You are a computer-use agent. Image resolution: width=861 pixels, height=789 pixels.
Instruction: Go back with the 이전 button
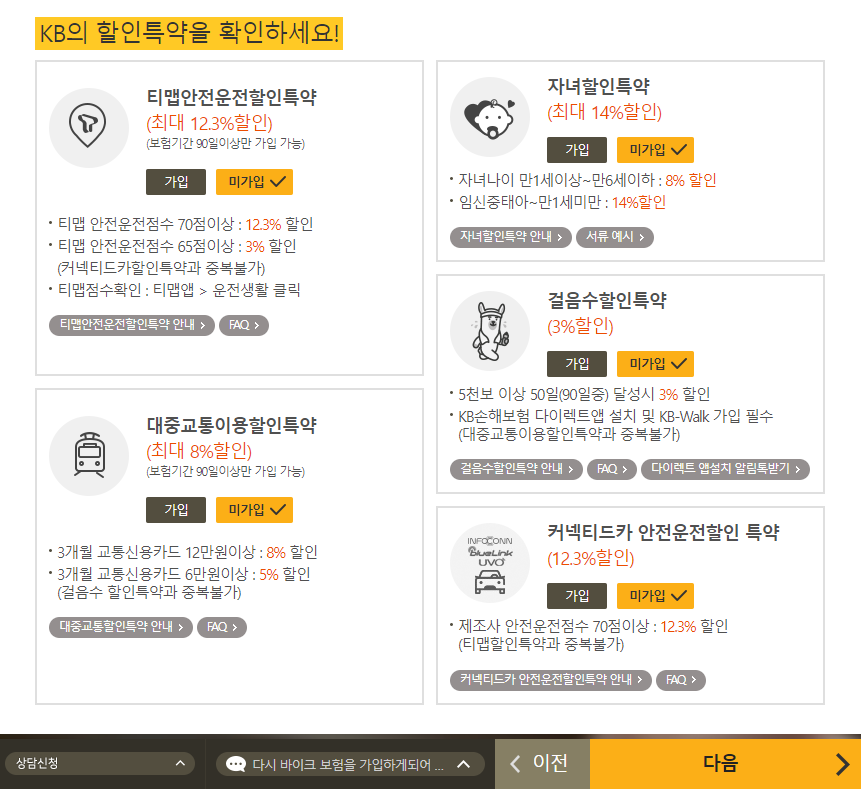(542, 764)
